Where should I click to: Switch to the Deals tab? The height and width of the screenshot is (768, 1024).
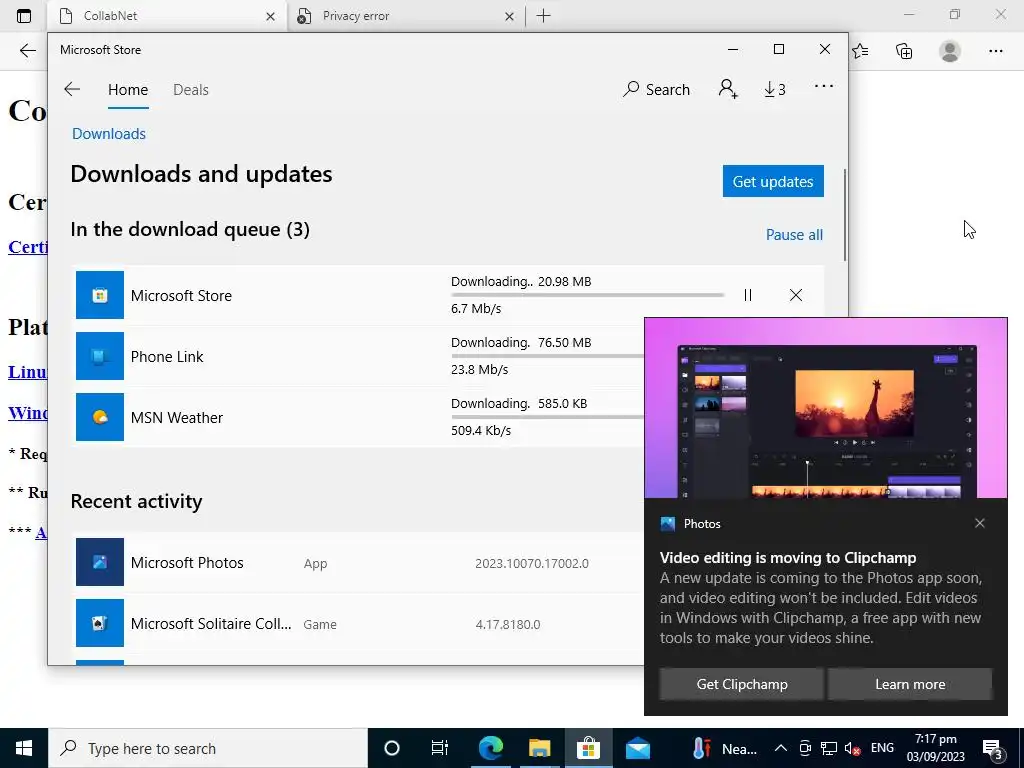click(191, 89)
